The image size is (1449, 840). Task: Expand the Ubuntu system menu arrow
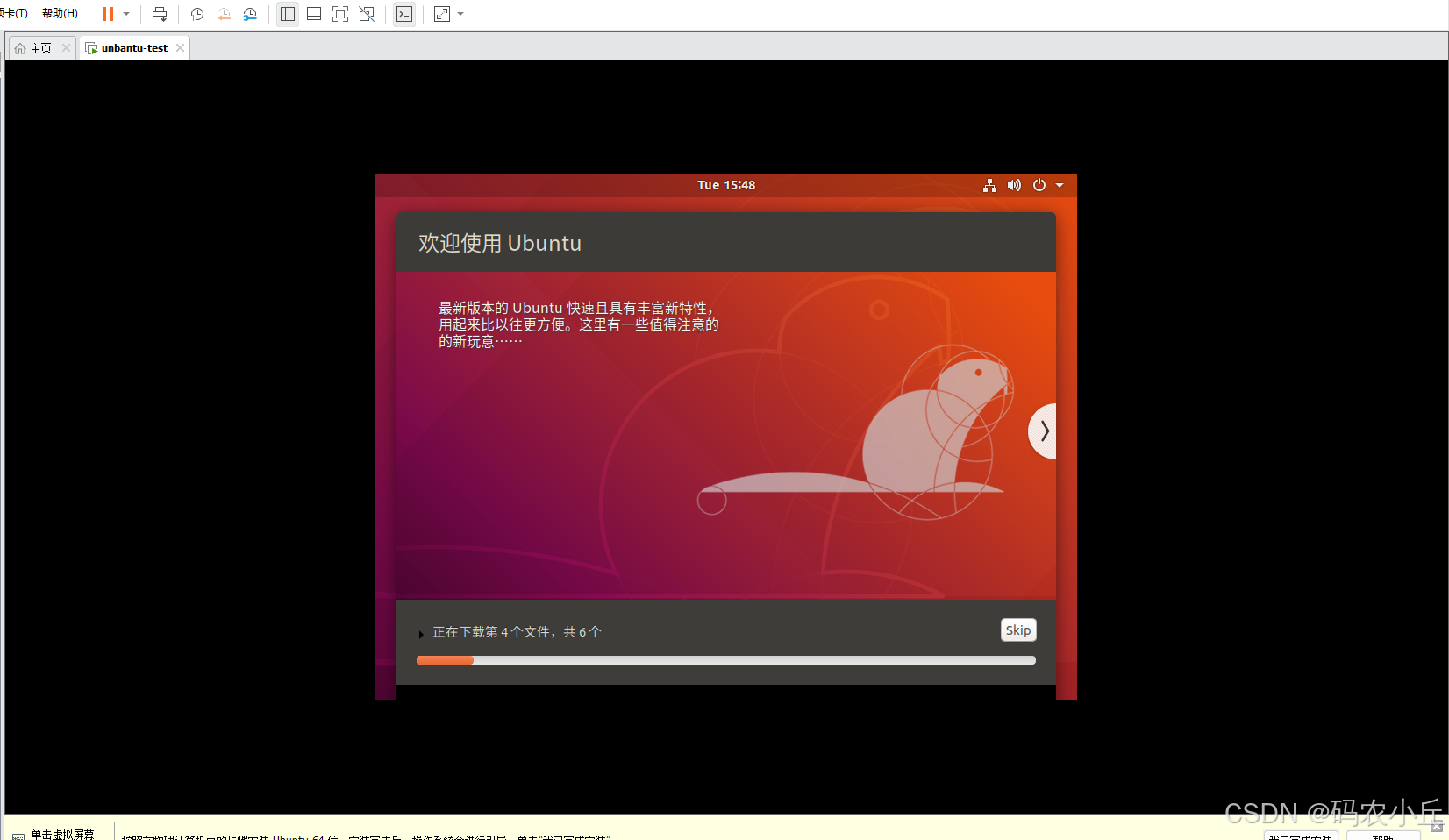pyautogui.click(x=1060, y=185)
